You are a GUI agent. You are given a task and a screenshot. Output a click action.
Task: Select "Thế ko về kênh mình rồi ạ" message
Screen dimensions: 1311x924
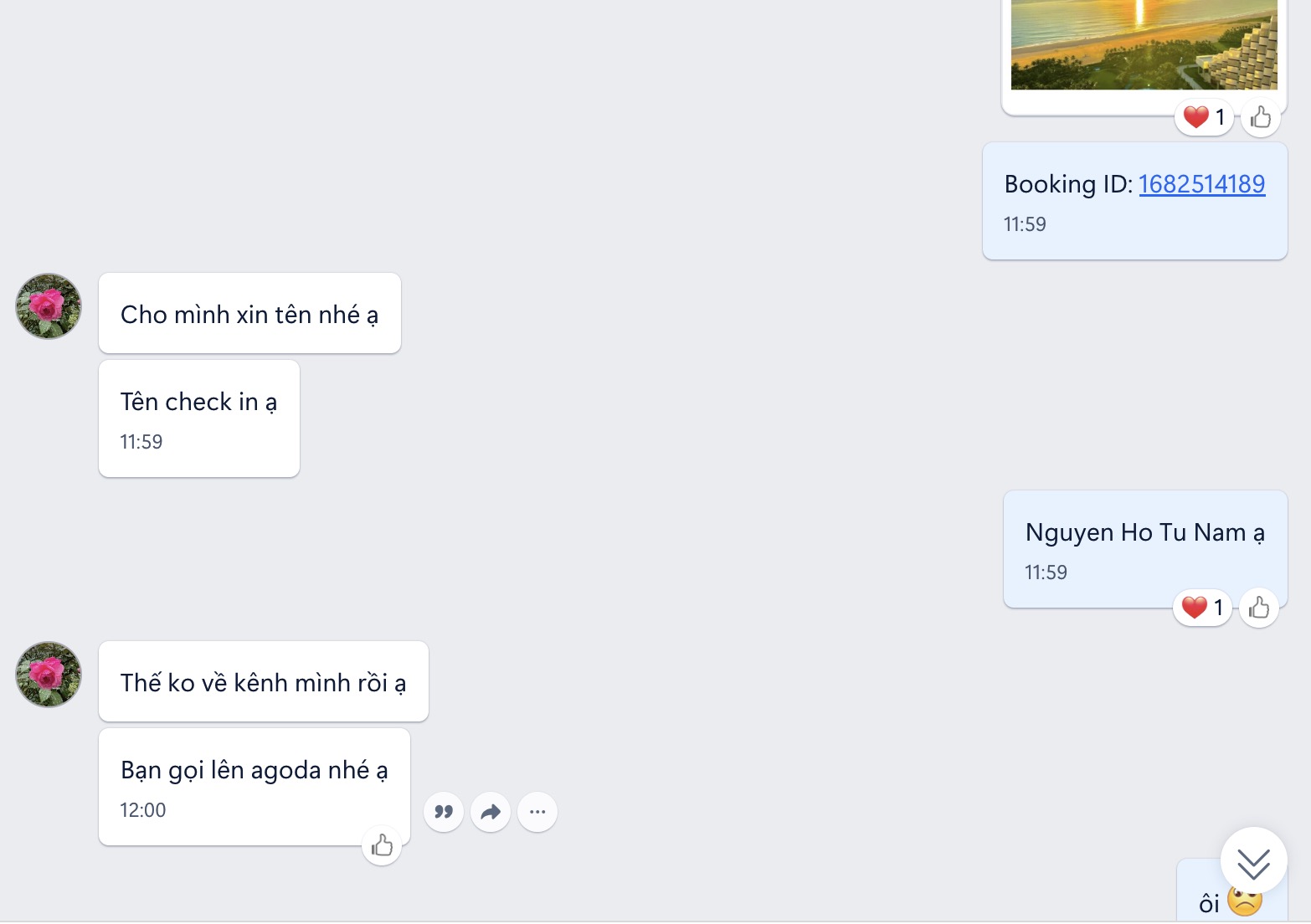tap(263, 682)
